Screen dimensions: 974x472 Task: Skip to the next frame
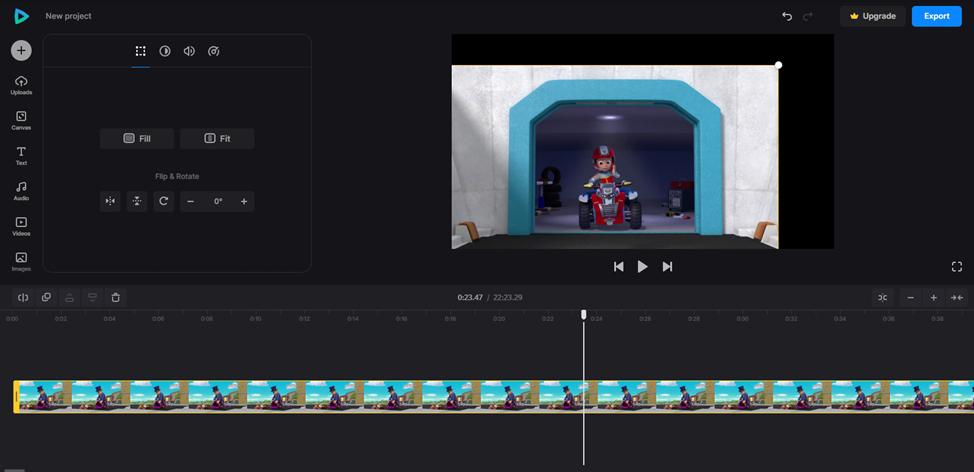tap(667, 266)
